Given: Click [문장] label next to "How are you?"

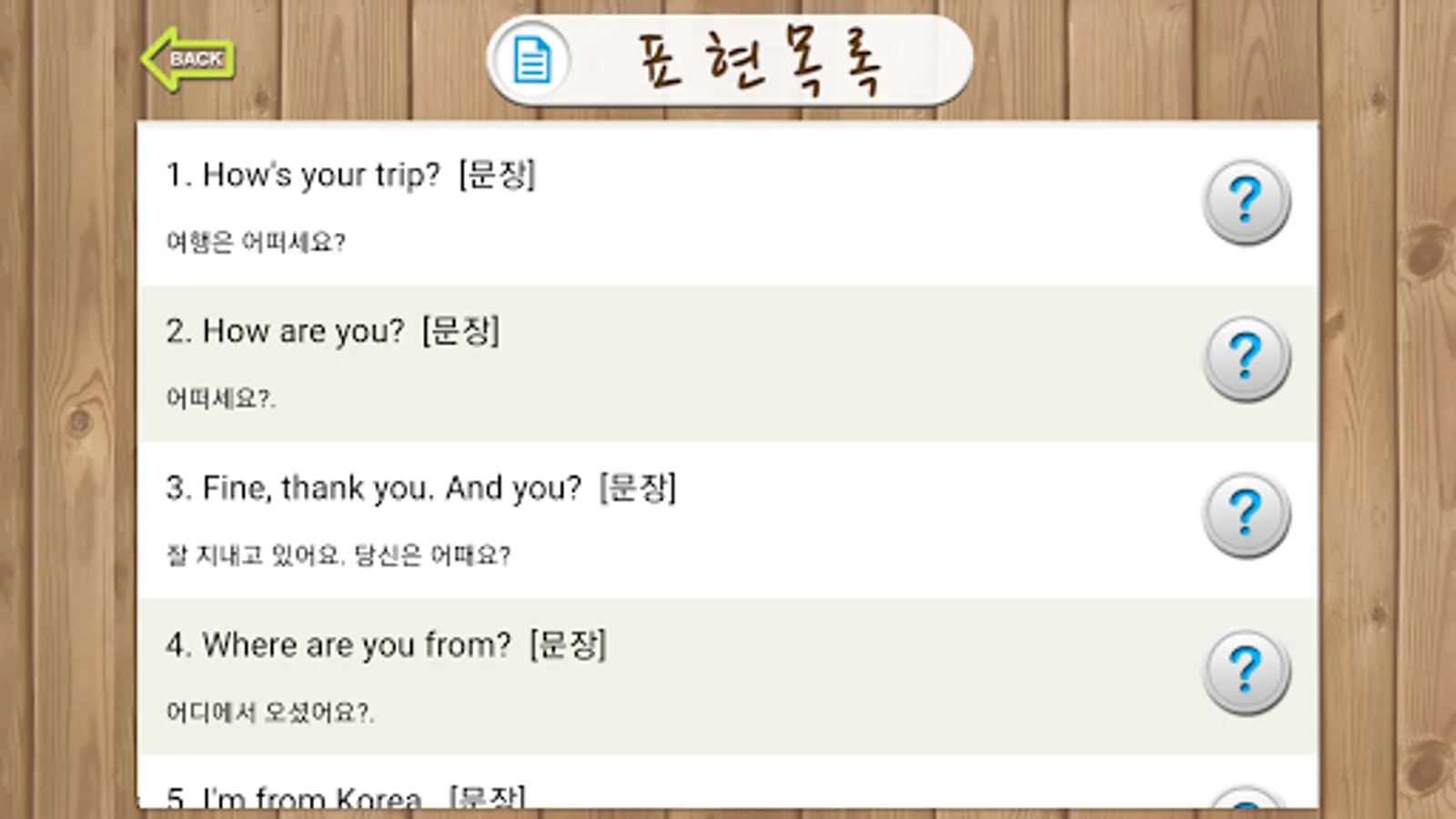Looking at the screenshot, I should (460, 331).
